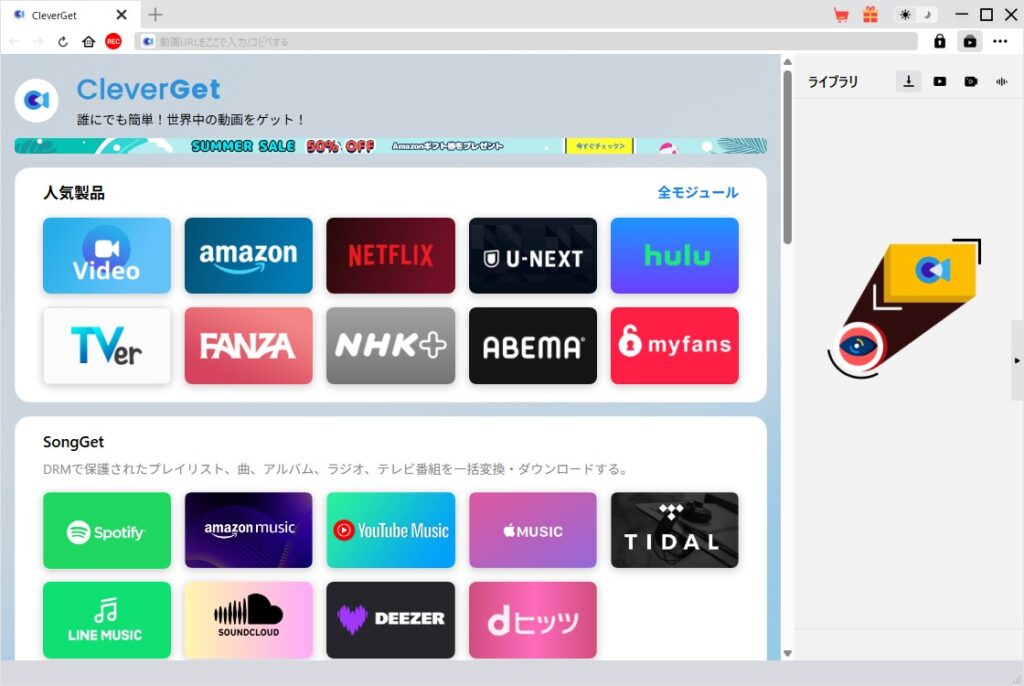Go forward with the forward arrow

(x=38, y=42)
